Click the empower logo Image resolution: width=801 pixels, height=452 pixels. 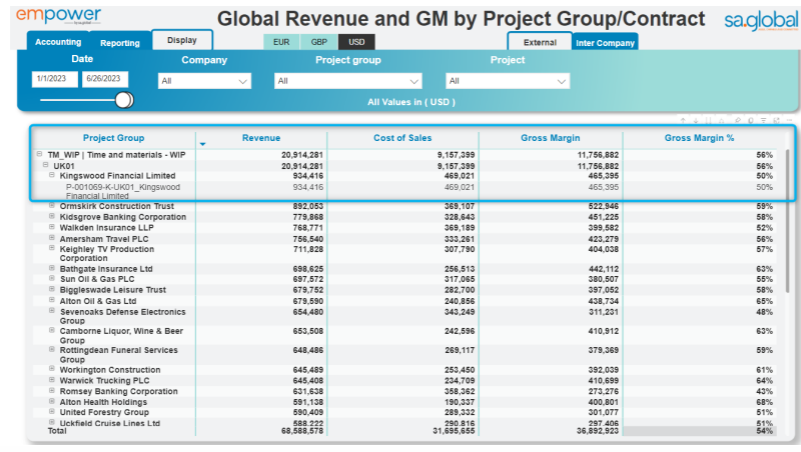pyautogui.click(x=58, y=16)
